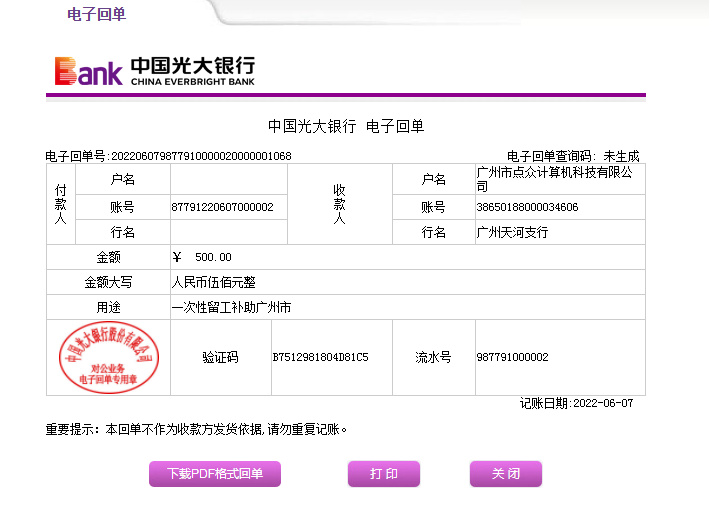Click the China Everbright Bank logo
709x513 pixels.
(155, 71)
